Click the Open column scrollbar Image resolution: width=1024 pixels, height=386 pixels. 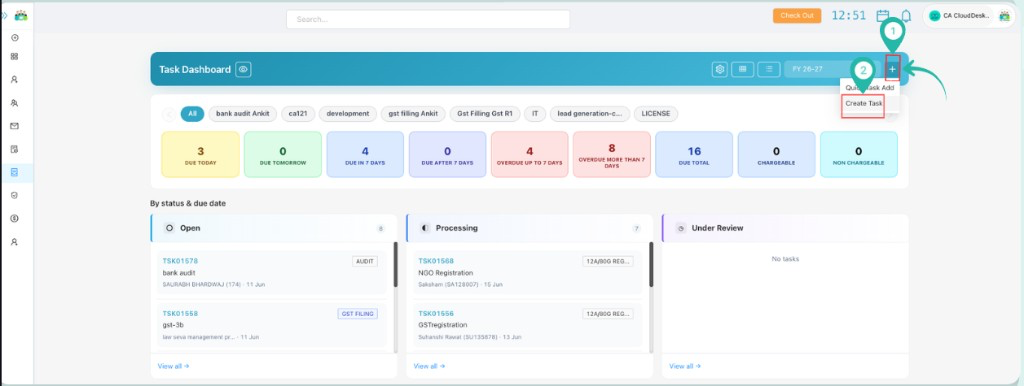click(x=395, y=265)
